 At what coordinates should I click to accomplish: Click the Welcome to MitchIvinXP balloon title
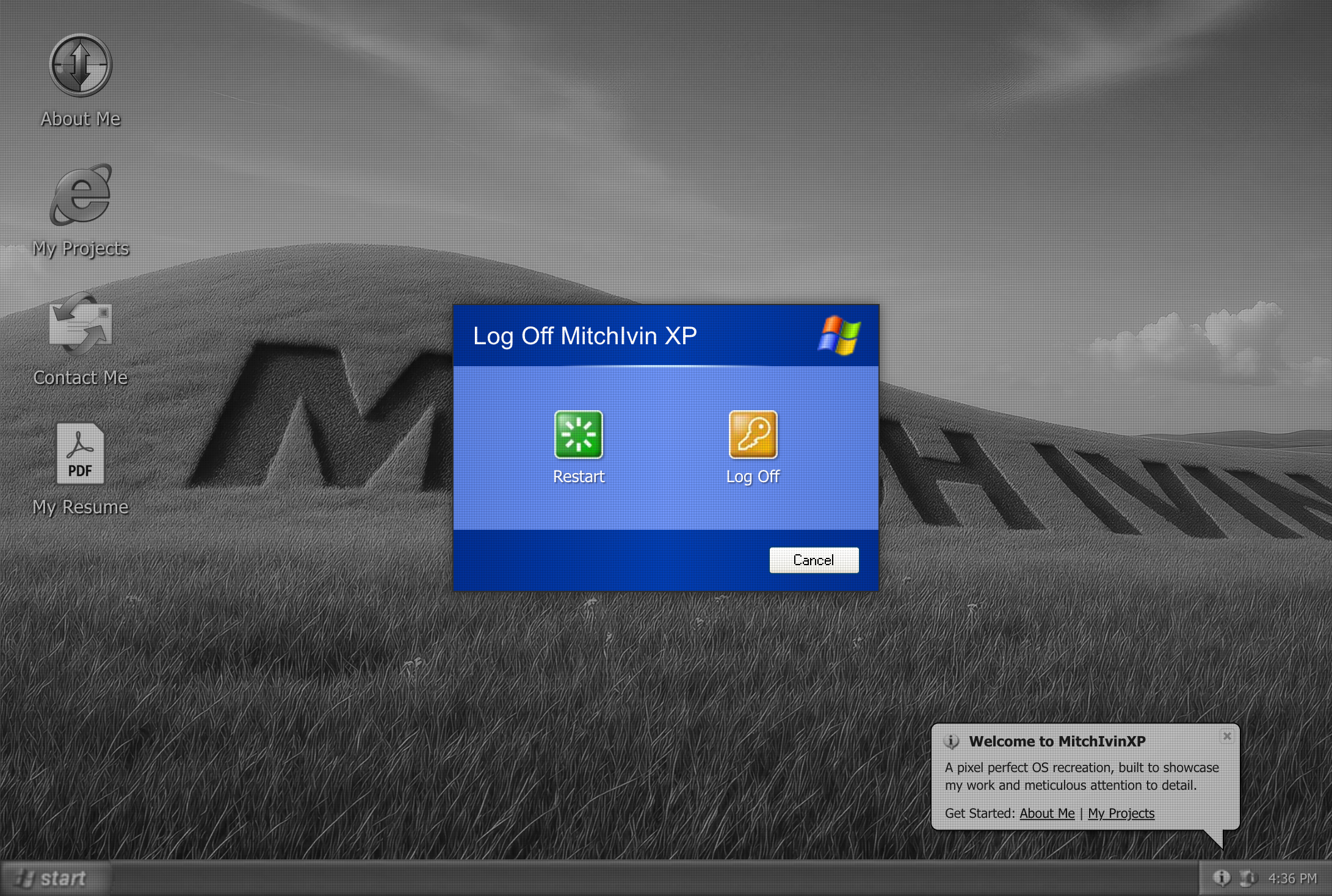[1057, 741]
